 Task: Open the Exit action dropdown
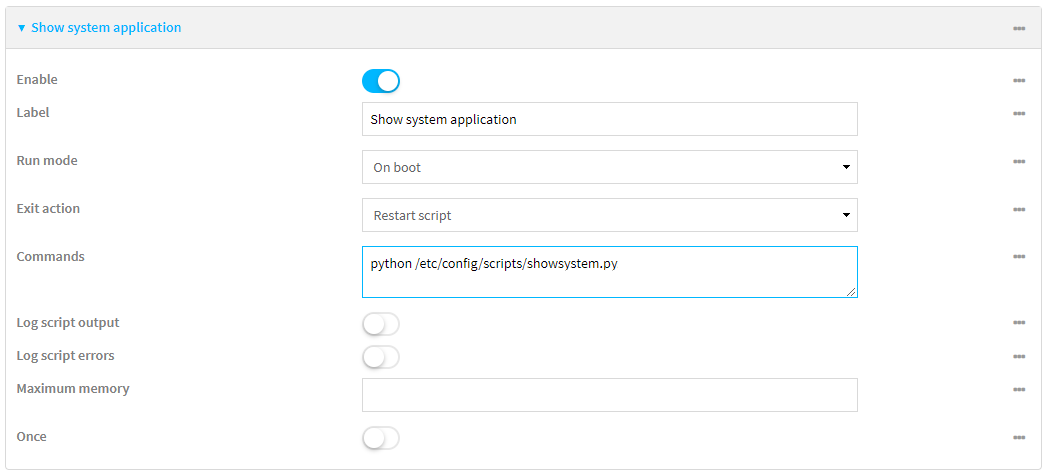(x=609, y=215)
